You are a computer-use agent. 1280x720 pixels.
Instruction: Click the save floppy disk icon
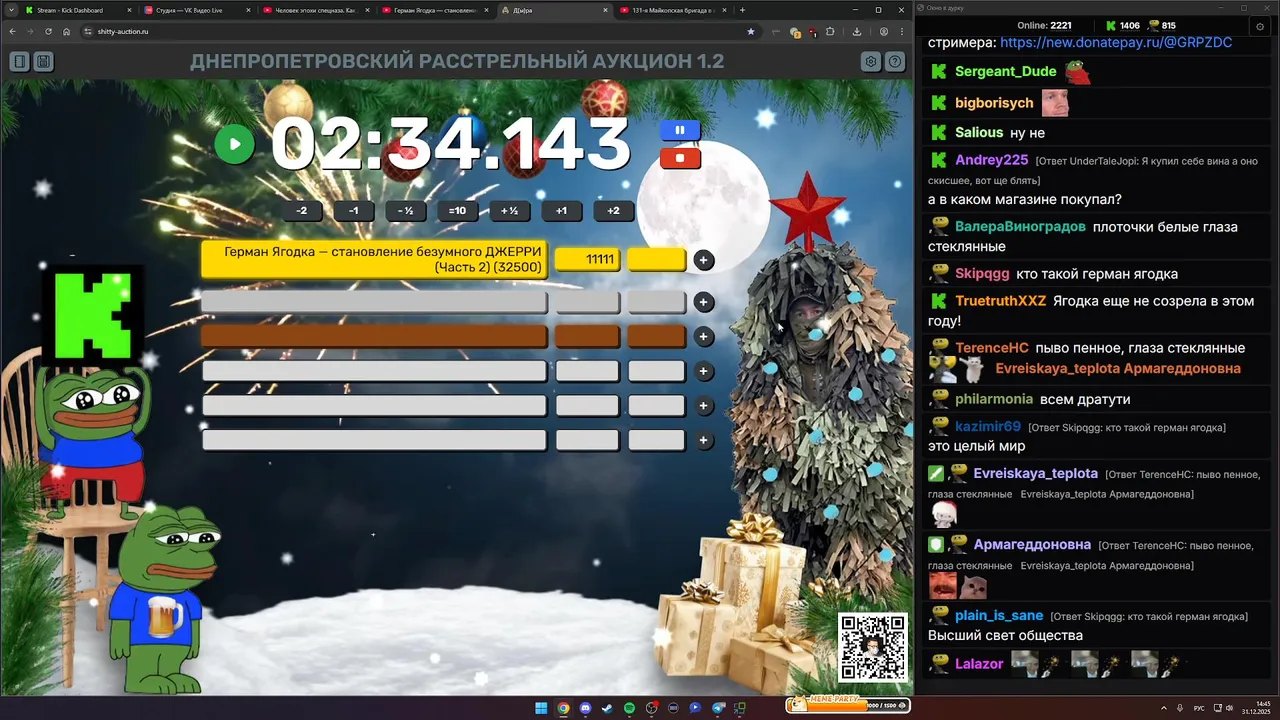tap(43, 62)
